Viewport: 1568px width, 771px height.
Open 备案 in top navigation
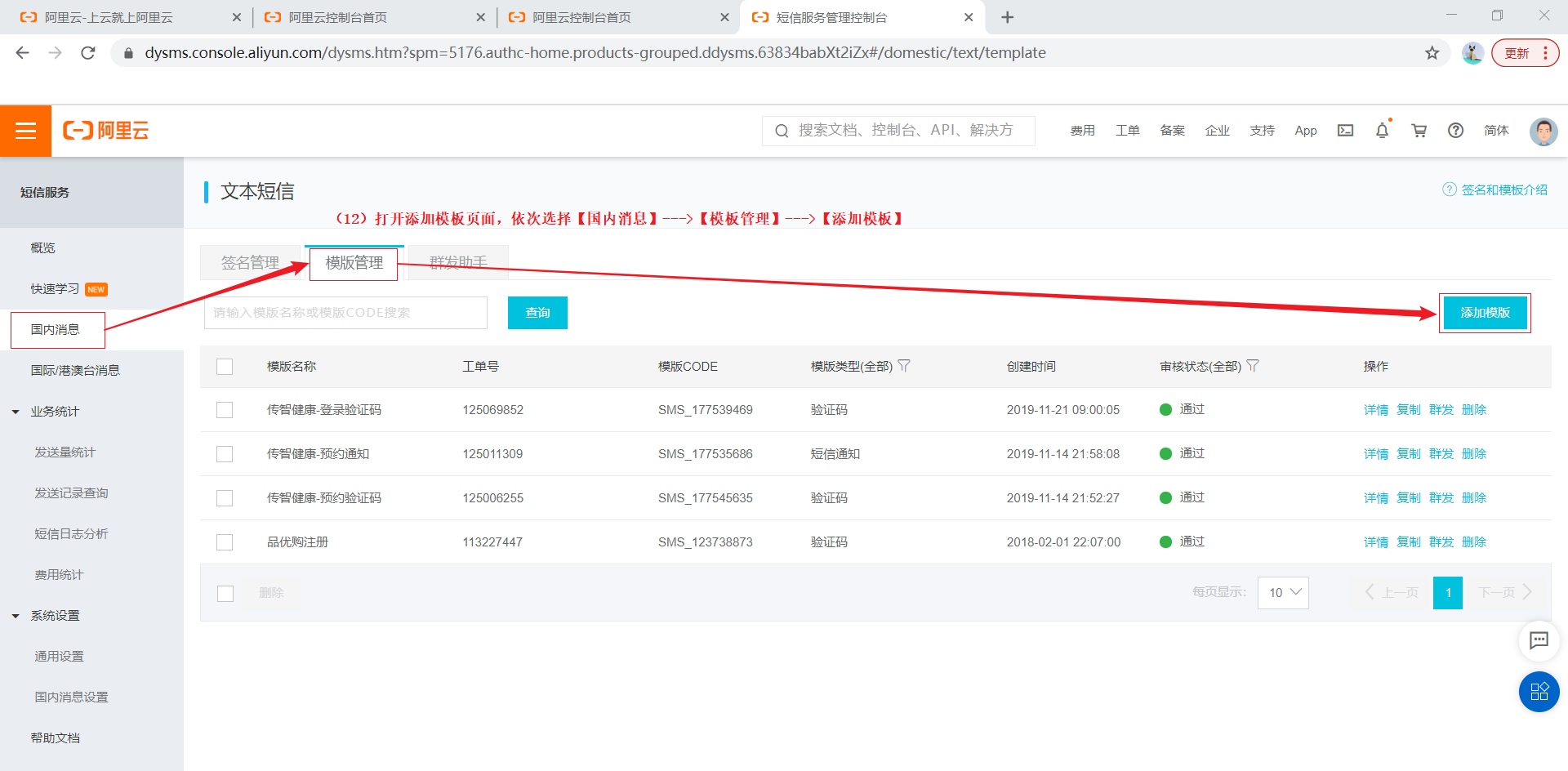click(x=1172, y=131)
